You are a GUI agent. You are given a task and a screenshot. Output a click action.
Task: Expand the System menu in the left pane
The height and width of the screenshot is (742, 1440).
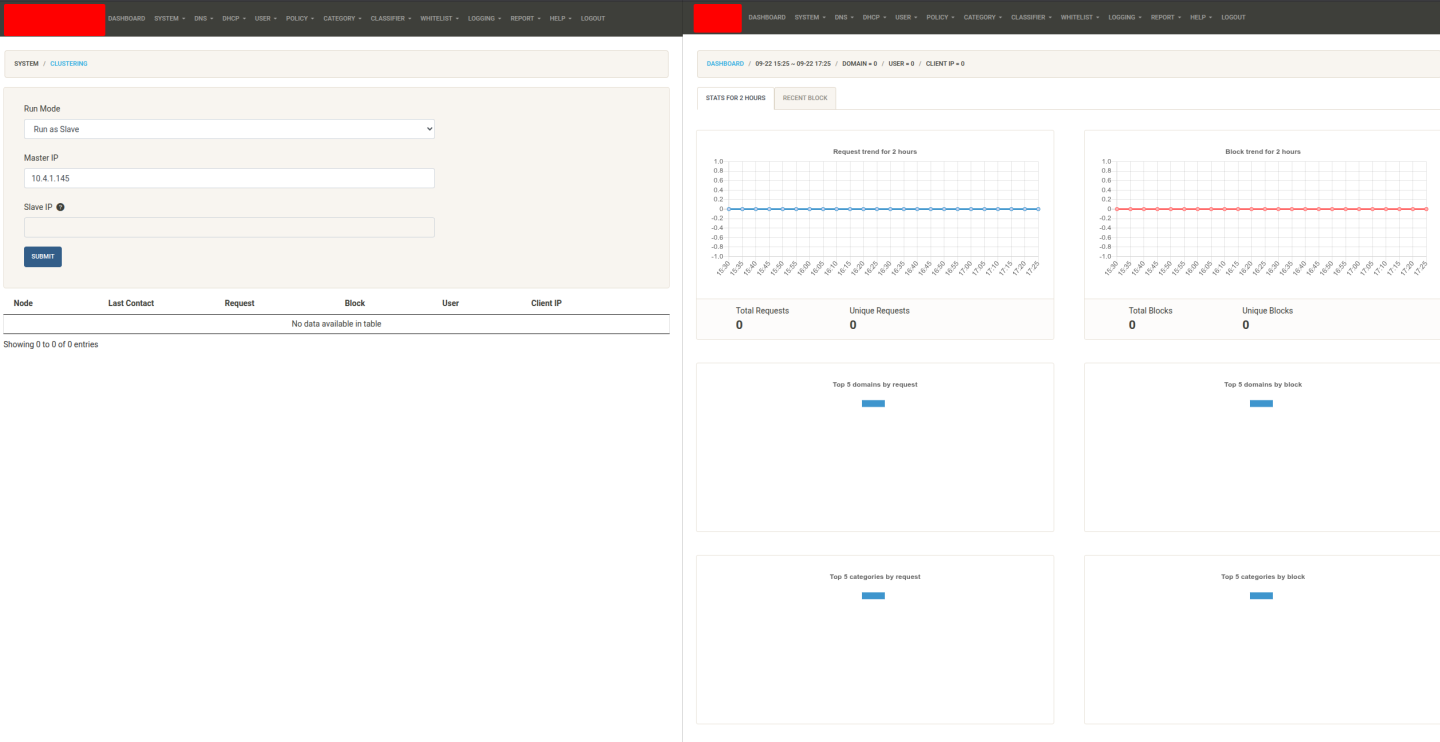click(169, 18)
